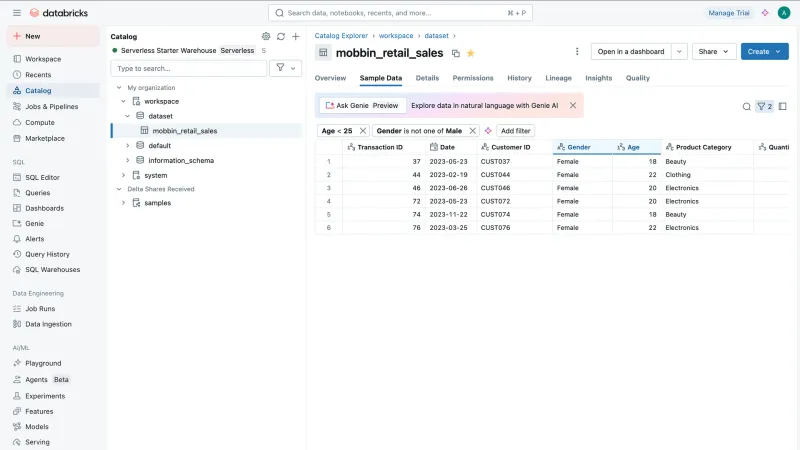Toggle the column side panel icon

click(783, 106)
